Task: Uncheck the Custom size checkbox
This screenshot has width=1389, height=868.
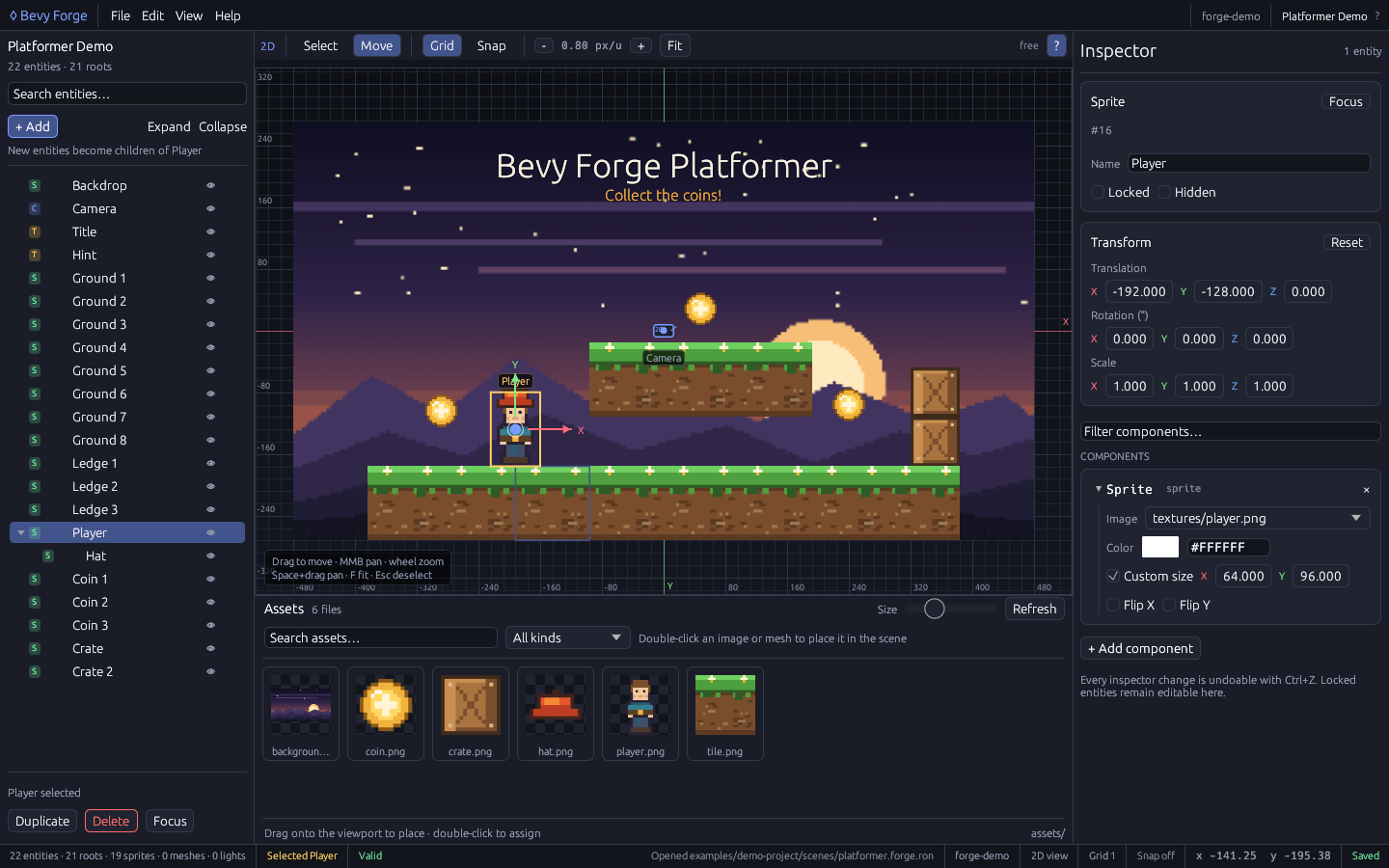Action: coord(1113,576)
